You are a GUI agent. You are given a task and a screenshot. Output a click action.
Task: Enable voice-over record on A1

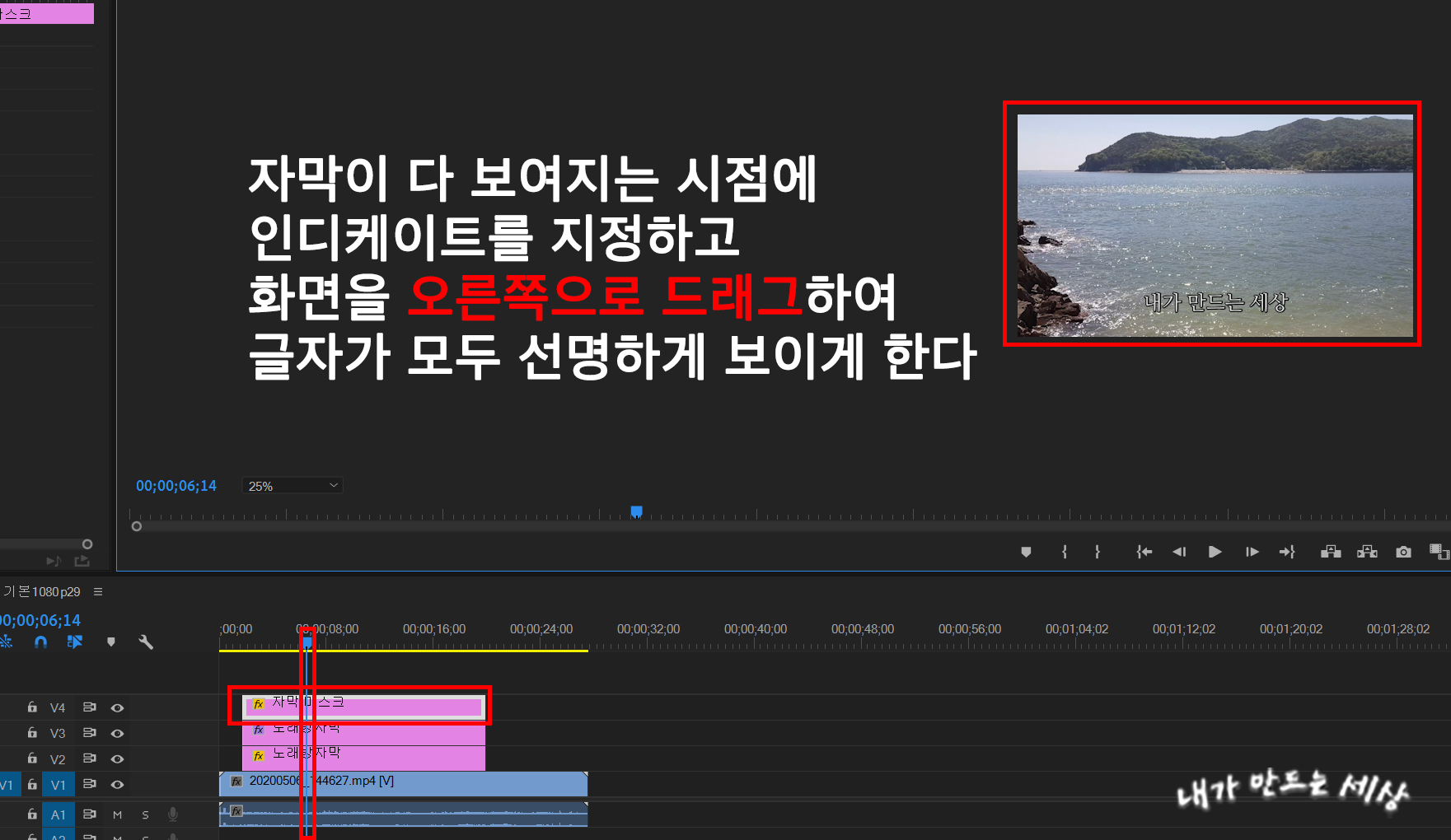coord(173,814)
